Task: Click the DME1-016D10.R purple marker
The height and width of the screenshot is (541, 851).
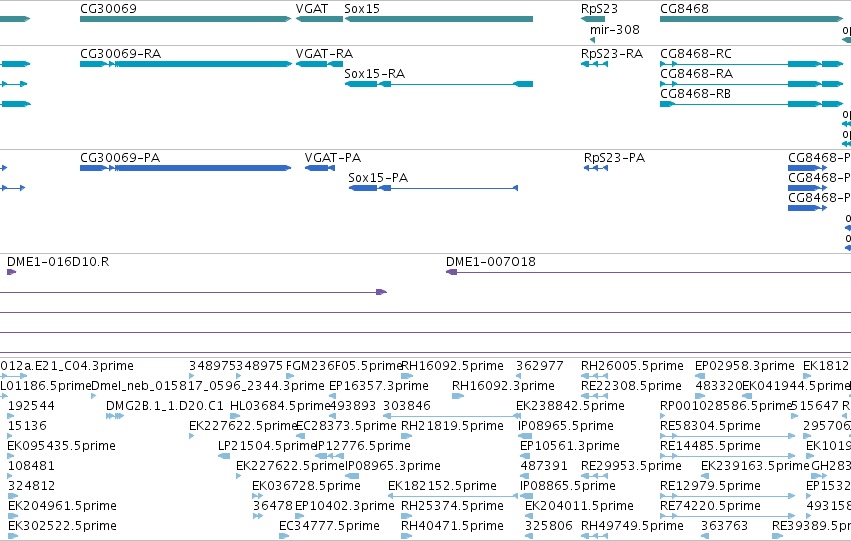Action: (x=11, y=272)
